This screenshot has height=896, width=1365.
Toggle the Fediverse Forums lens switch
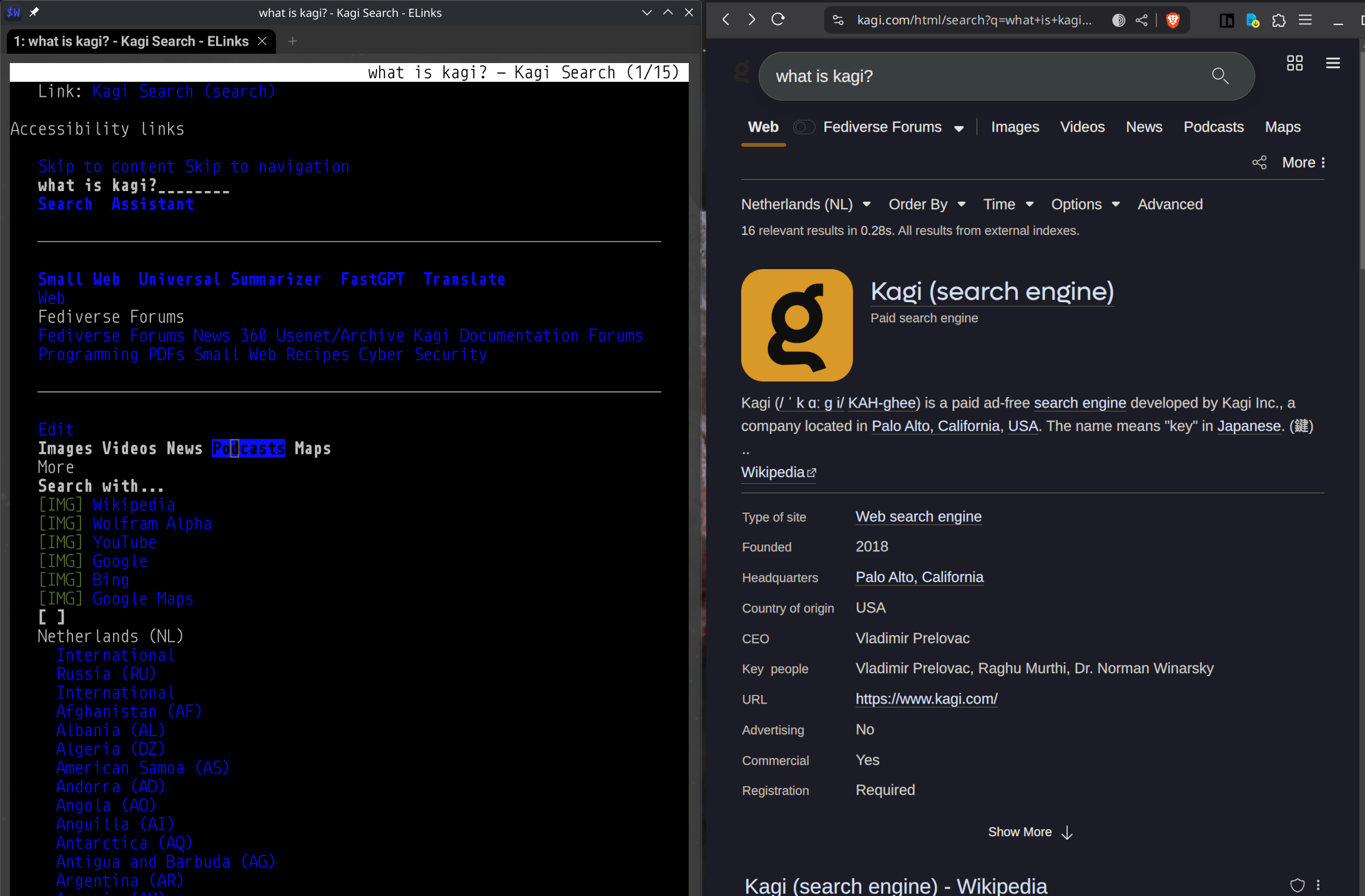click(x=804, y=127)
